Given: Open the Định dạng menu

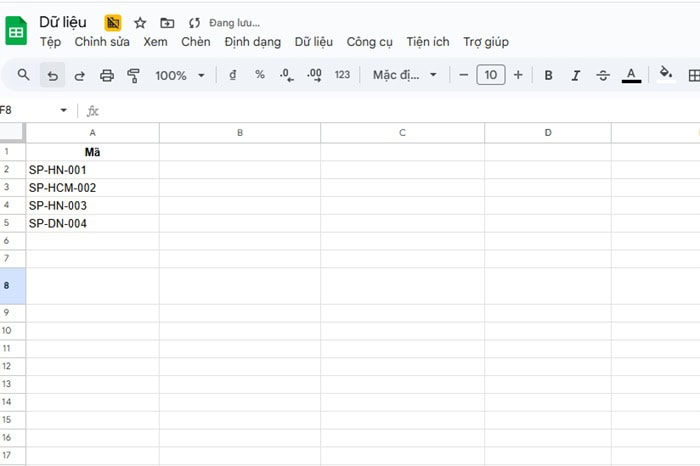Looking at the screenshot, I should click(x=252, y=42).
